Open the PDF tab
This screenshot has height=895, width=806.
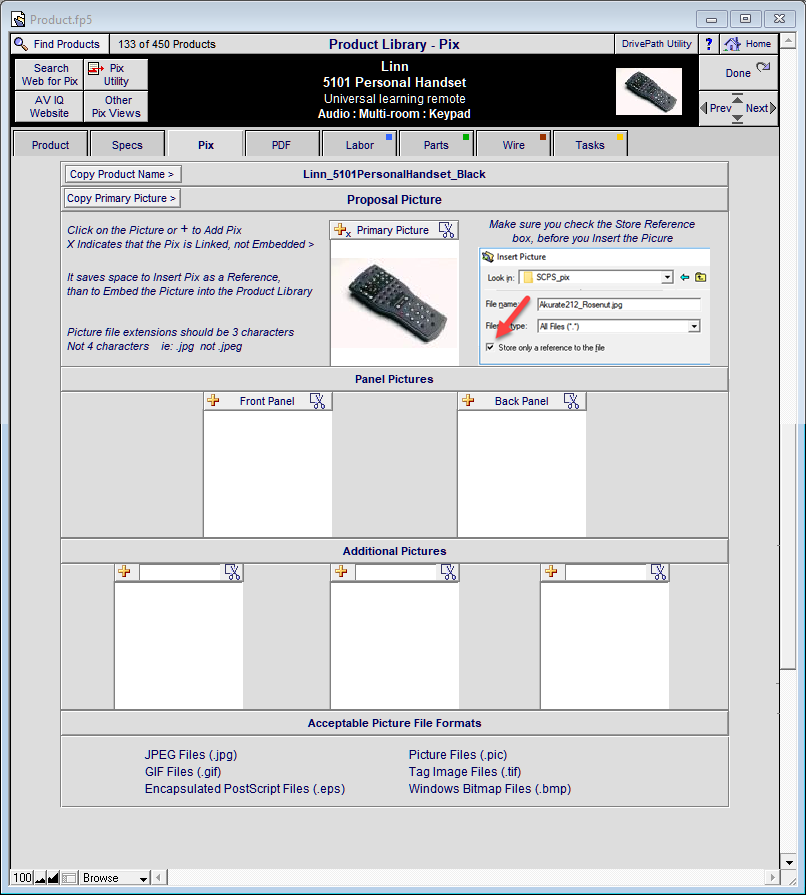[x=281, y=144]
